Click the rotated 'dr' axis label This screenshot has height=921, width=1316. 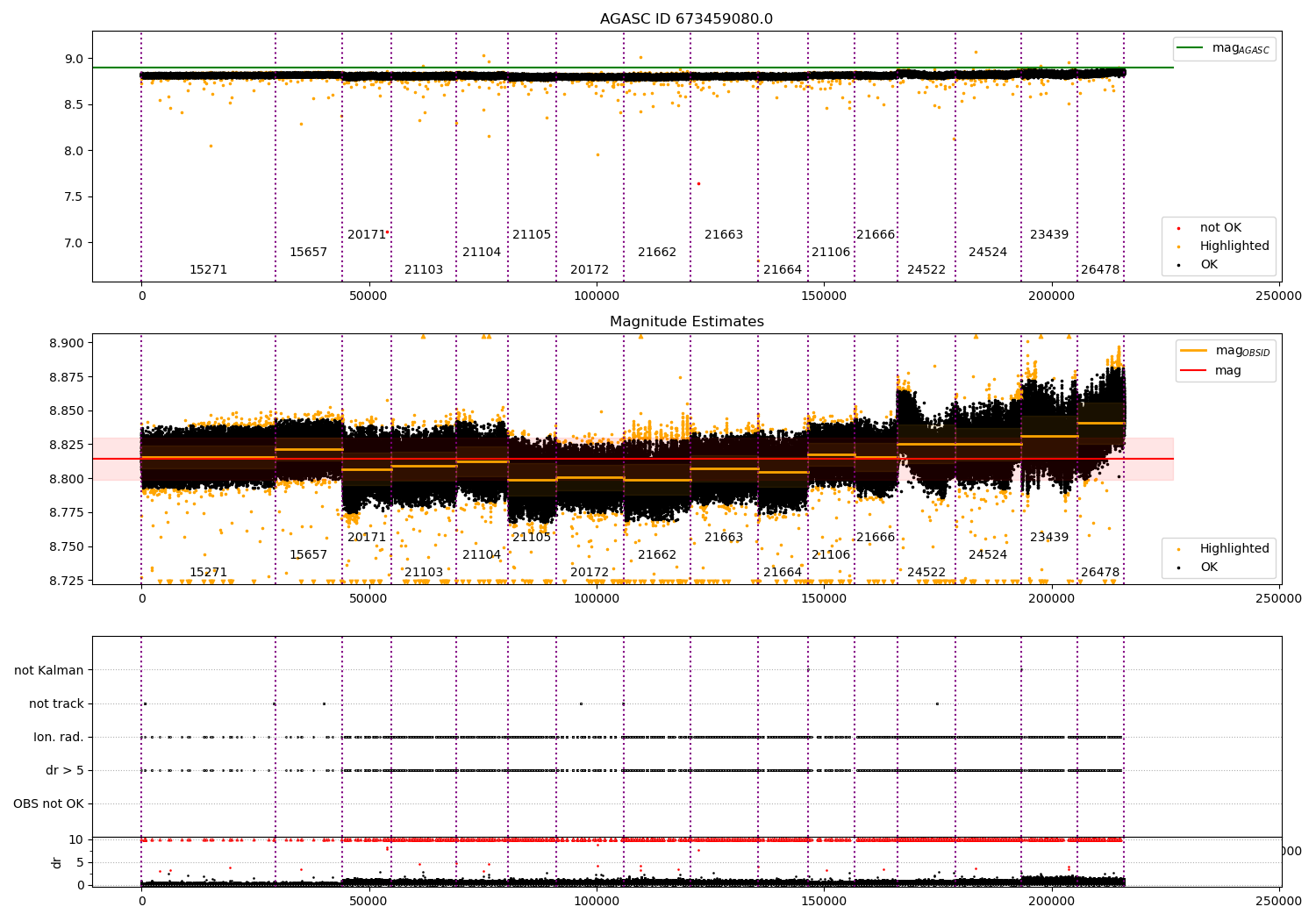click(57, 862)
